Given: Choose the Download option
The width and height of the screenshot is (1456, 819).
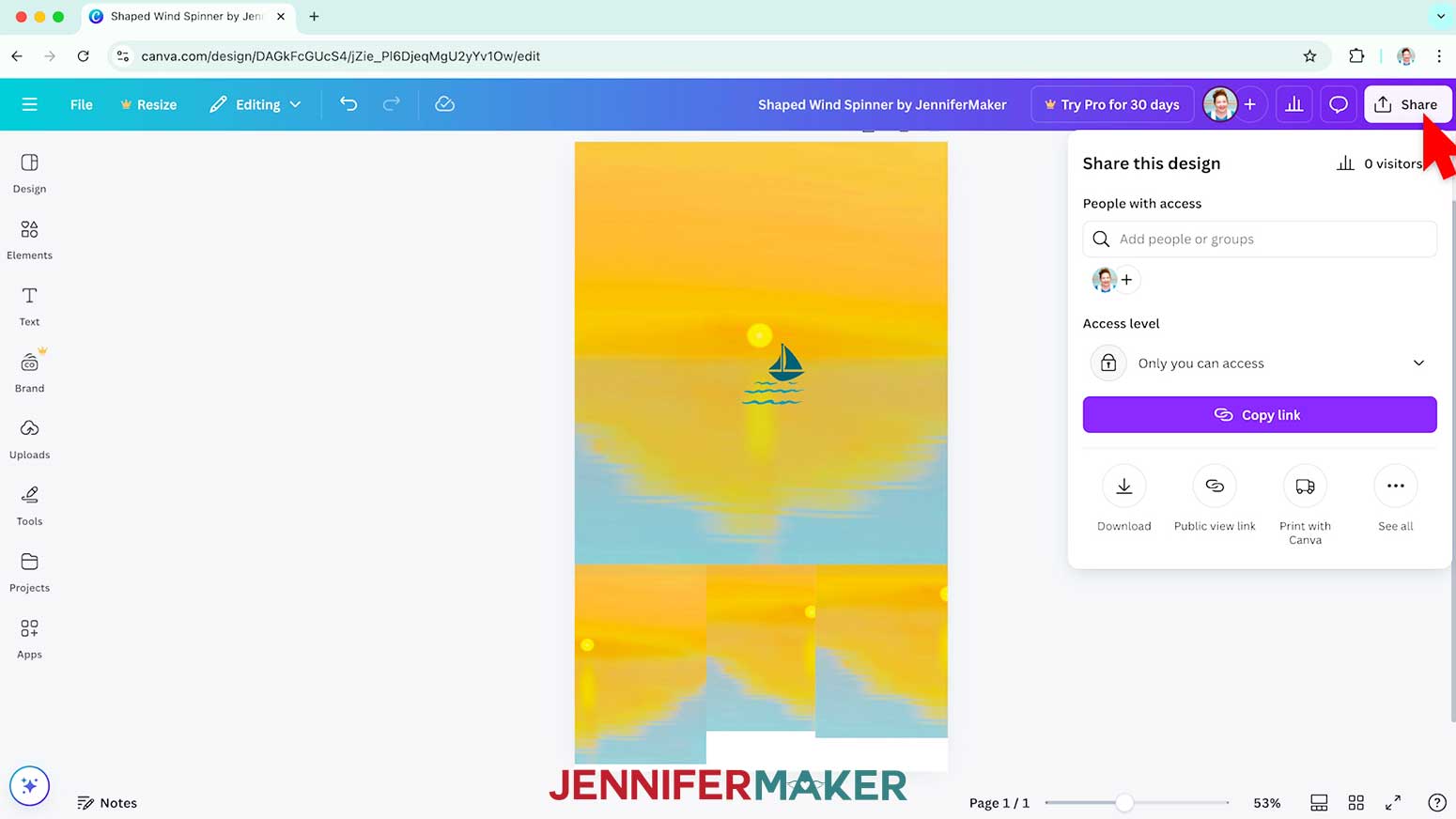Looking at the screenshot, I should coord(1124,499).
